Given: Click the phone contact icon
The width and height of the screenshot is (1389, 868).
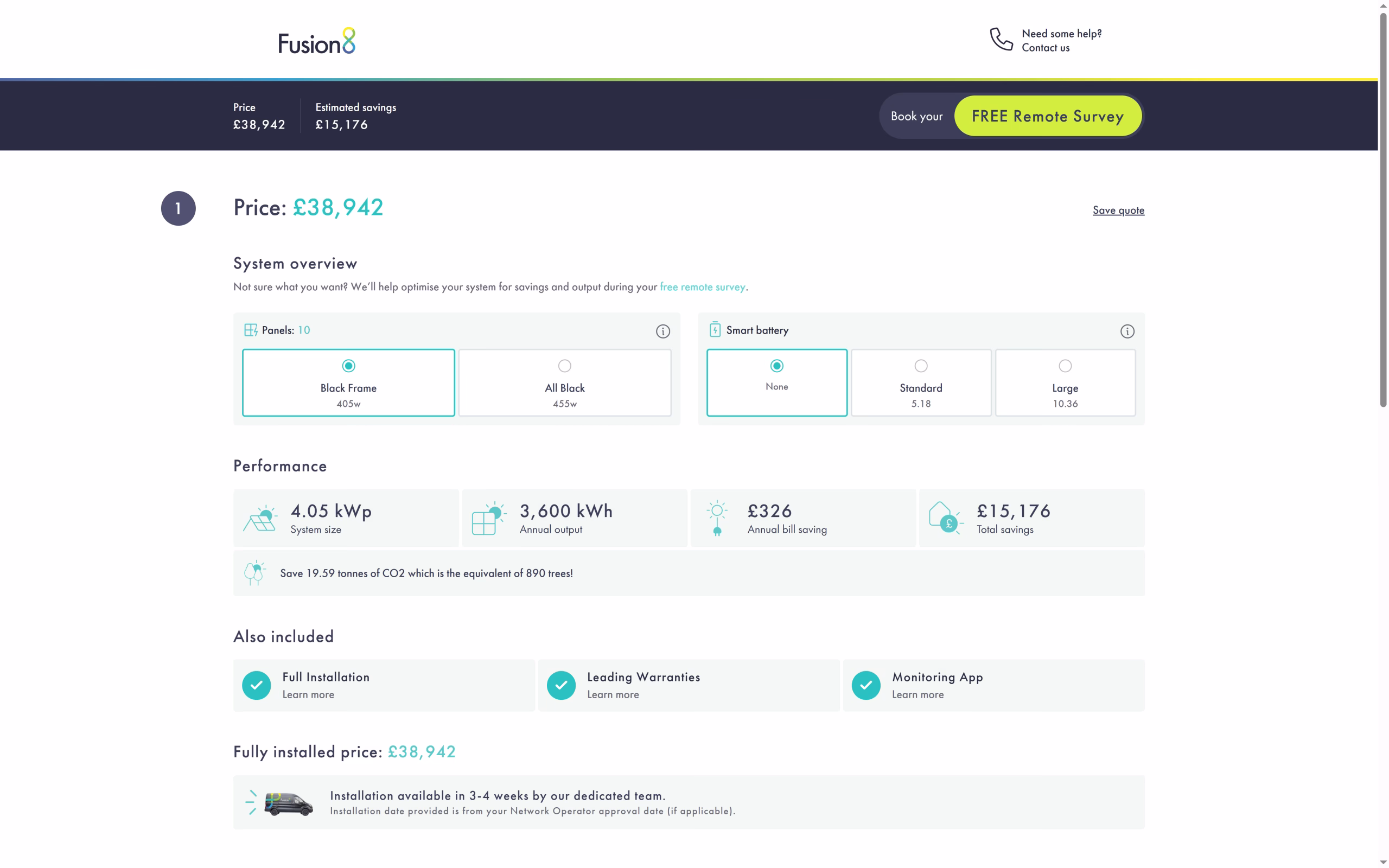Looking at the screenshot, I should 1001,39.
